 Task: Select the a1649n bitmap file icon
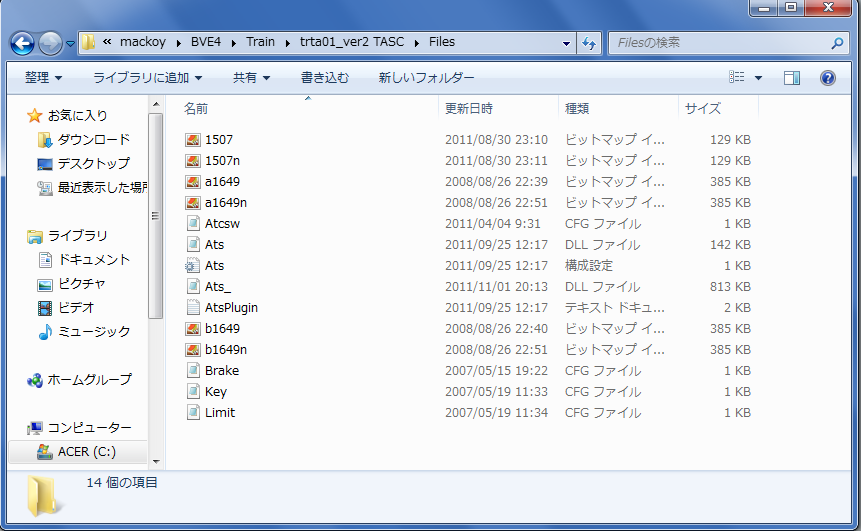(193, 203)
